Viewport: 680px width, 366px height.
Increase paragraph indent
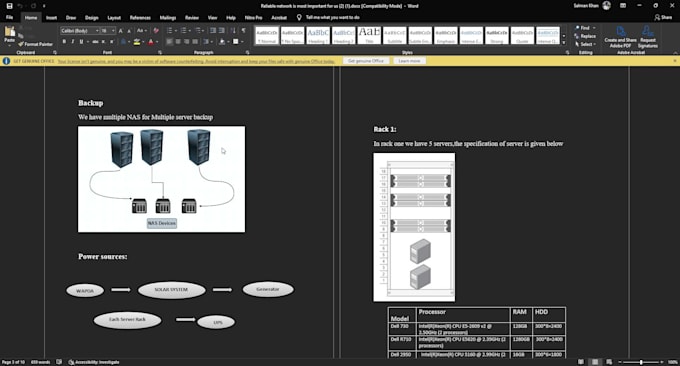pyautogui.click(x=222, y=31)
